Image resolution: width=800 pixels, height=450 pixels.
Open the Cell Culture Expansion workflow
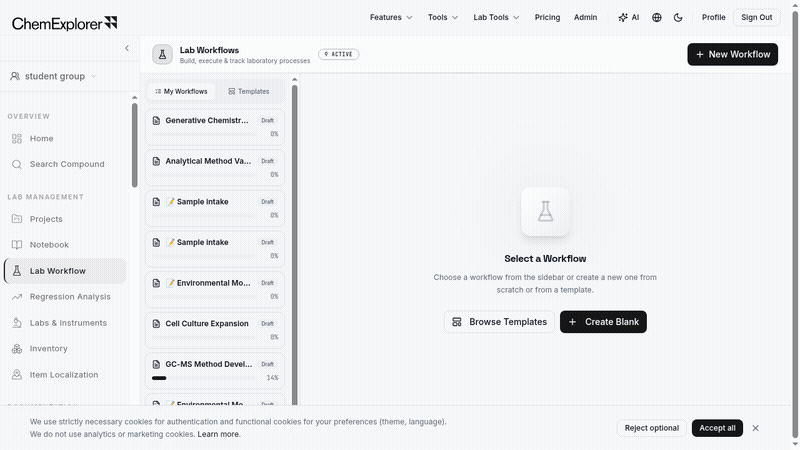(215, 330)
